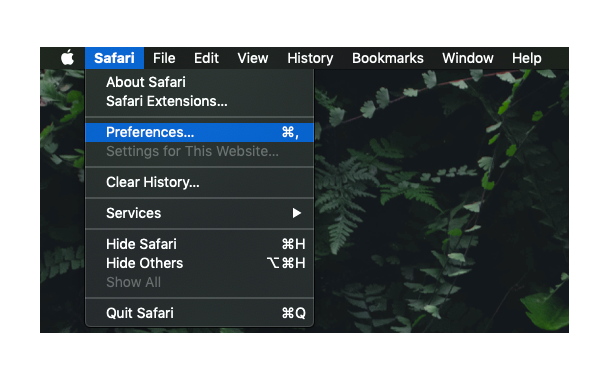The height and width of the screenshot is (380, 608).
Task: Open the File menu
Action: (x=164, y=58)
